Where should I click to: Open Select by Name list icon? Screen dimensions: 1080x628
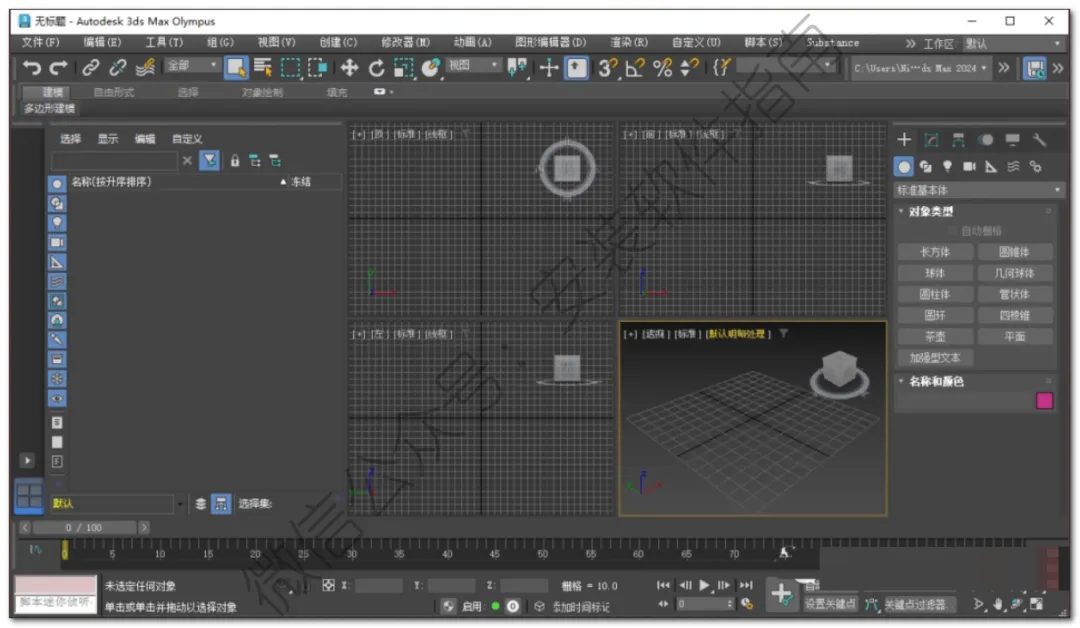(263, 67)
